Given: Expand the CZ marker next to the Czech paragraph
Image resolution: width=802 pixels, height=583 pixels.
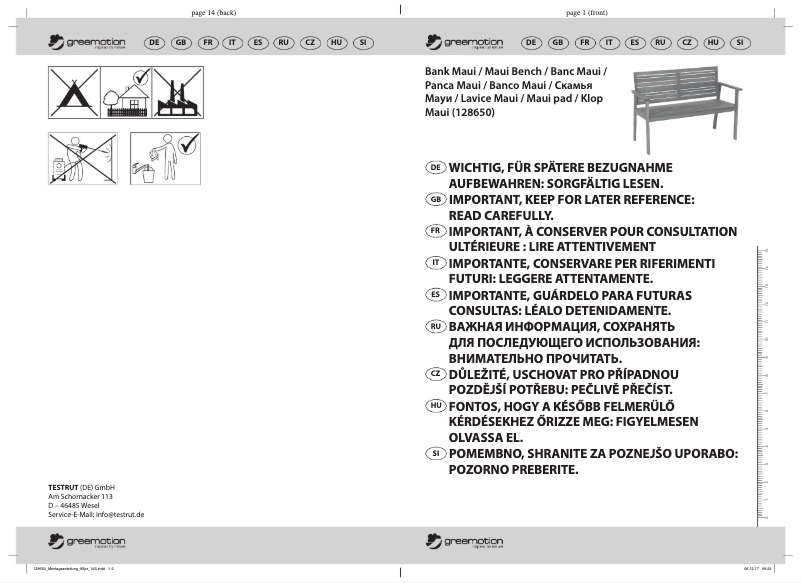Looking at the screenshot, I should [434, 376].
